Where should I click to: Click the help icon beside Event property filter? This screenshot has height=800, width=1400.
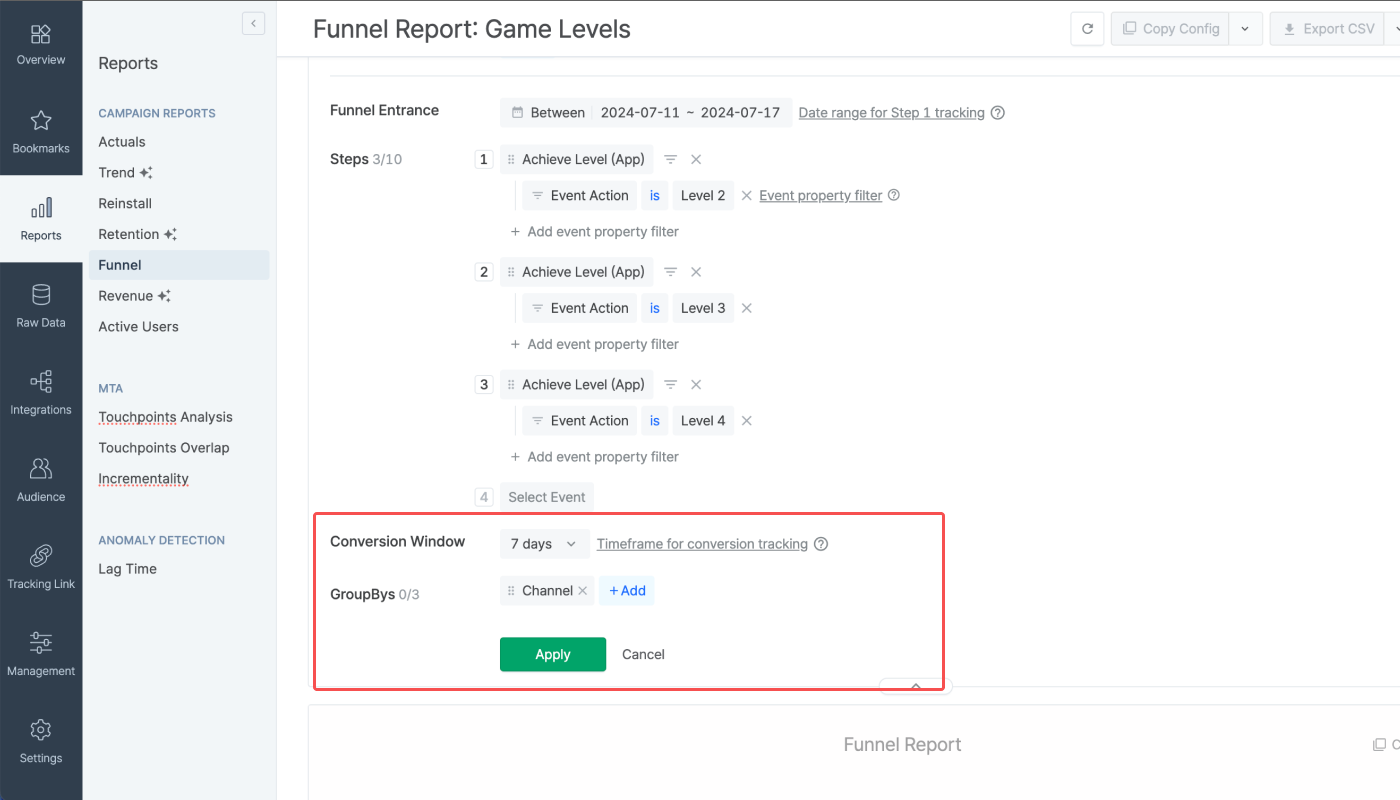pos(894,195)
